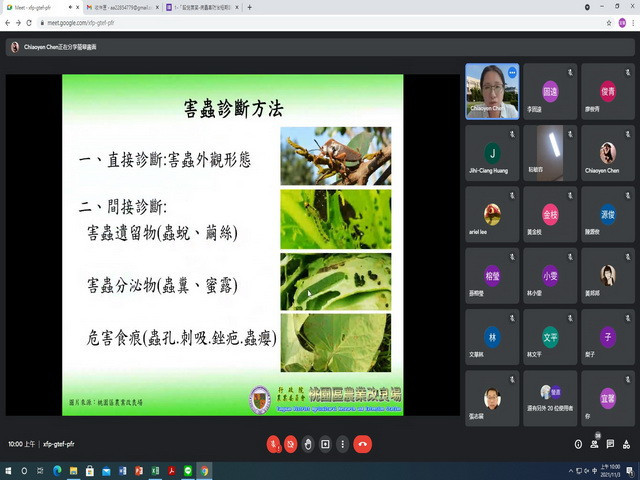
Task: Switch to the third purple-icon tab
Action: click(x=202, y=7)
